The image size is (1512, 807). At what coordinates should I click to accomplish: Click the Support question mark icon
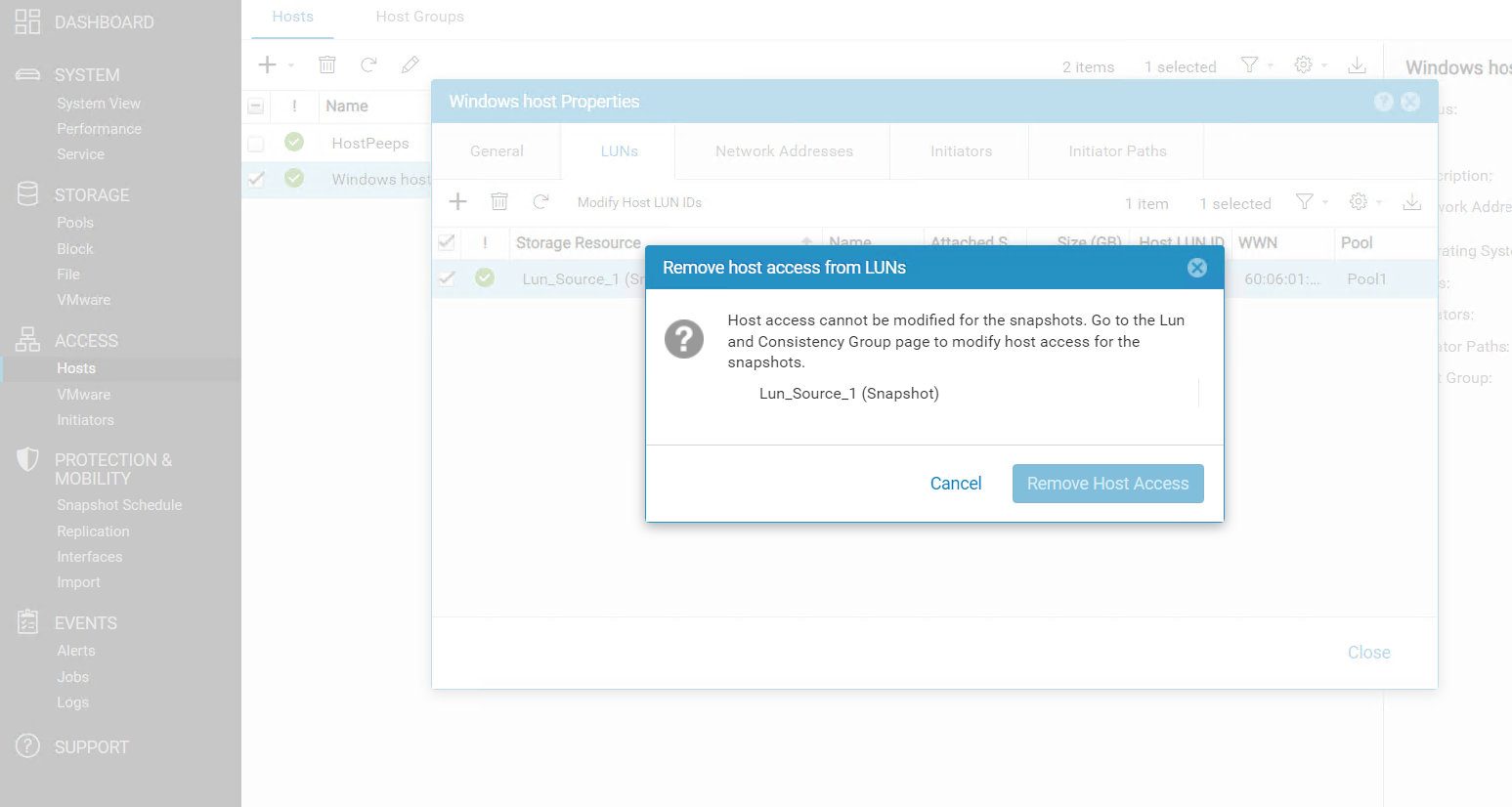pos(26,746)
